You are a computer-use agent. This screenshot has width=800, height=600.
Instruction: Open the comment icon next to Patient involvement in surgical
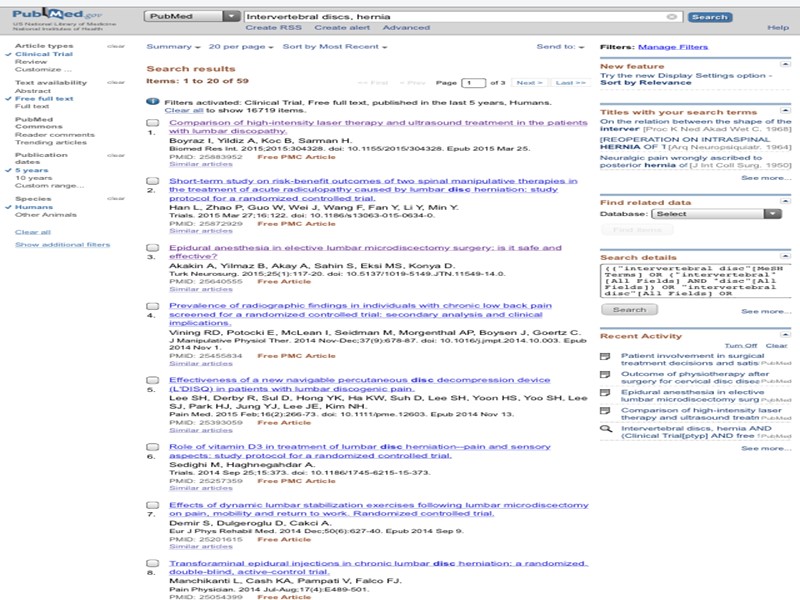point(605,356)
